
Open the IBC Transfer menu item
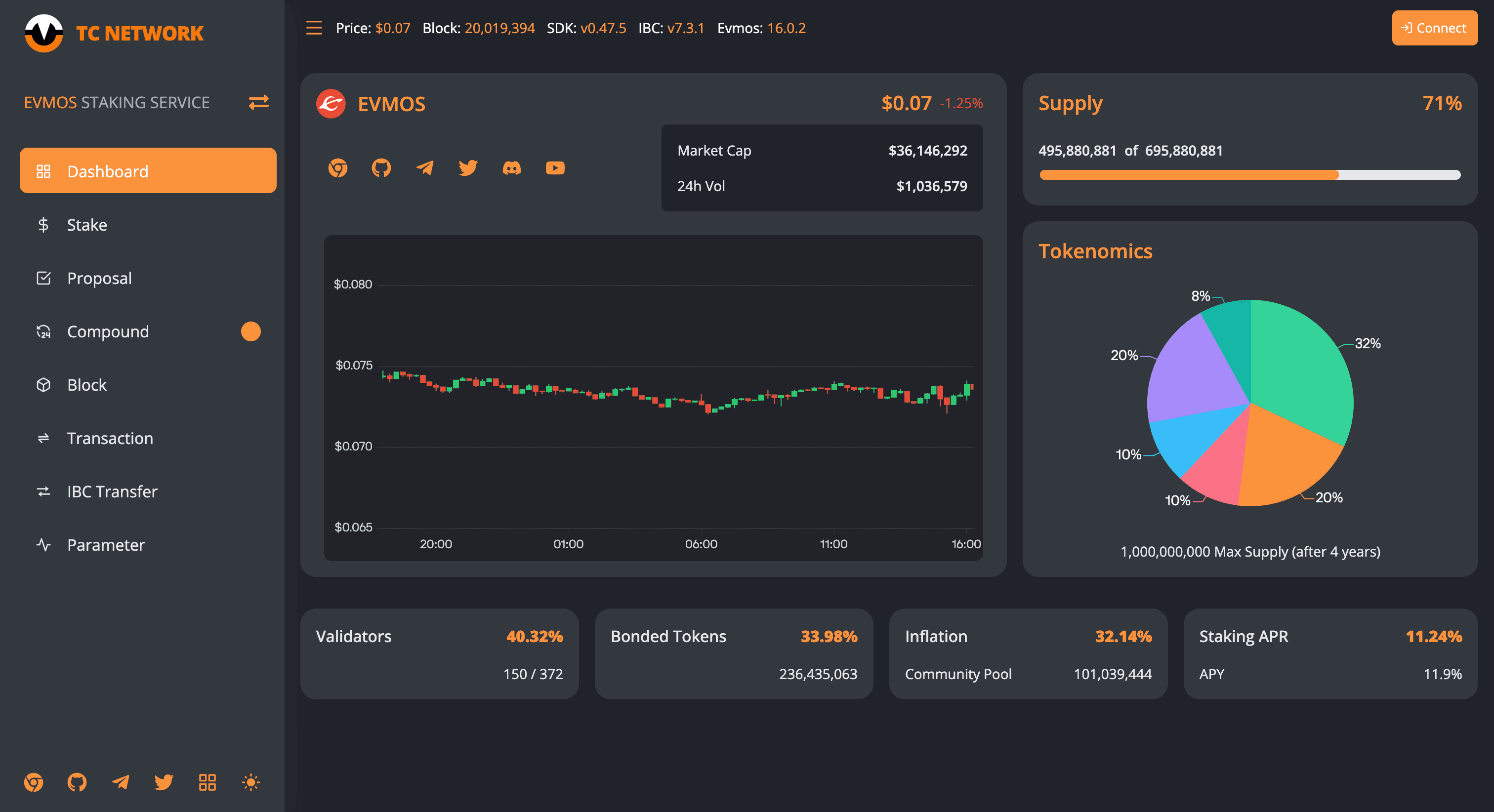pyautogui.click(x=148, y=491)
